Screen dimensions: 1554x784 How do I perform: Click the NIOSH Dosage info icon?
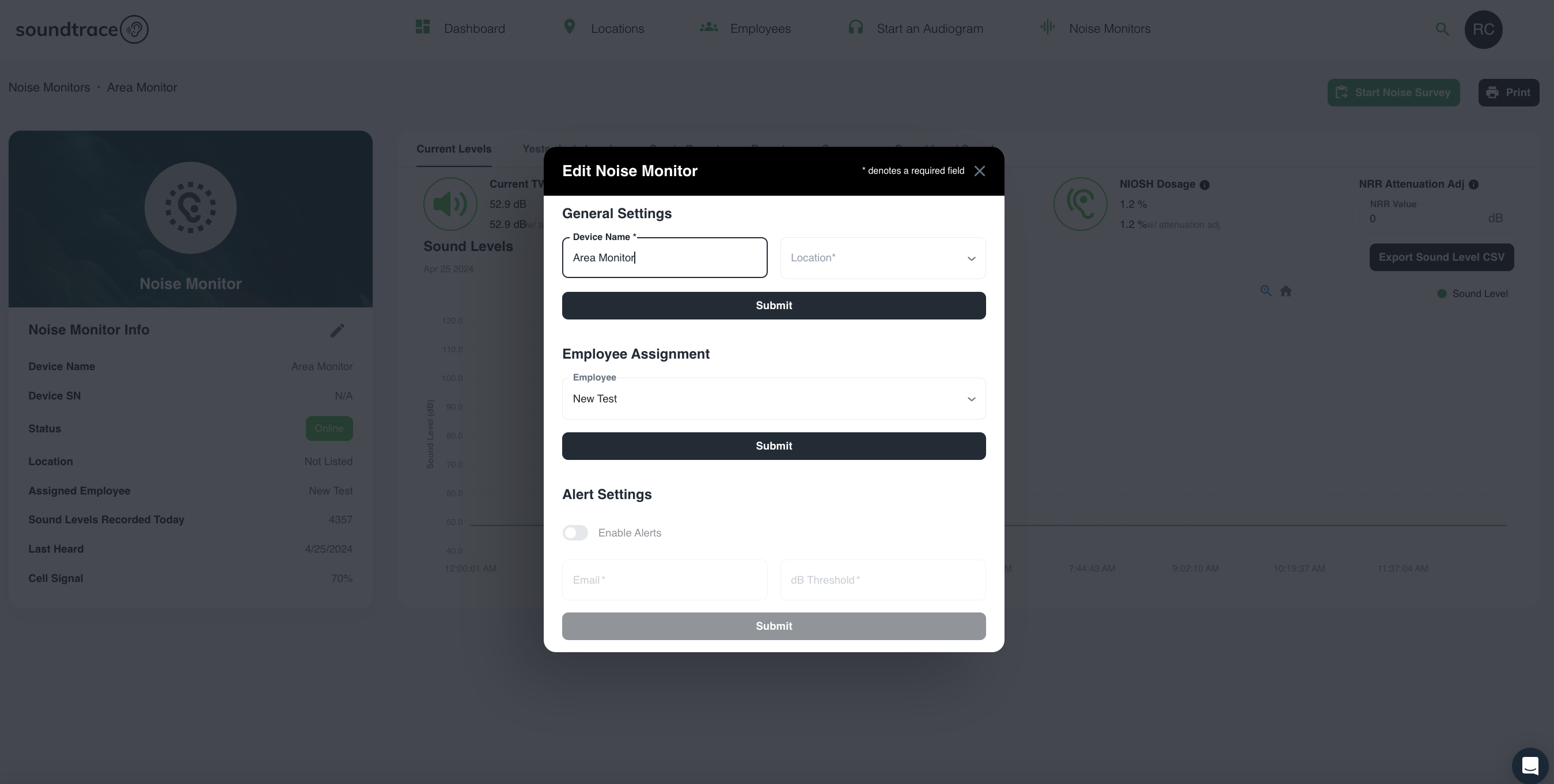1204,185
